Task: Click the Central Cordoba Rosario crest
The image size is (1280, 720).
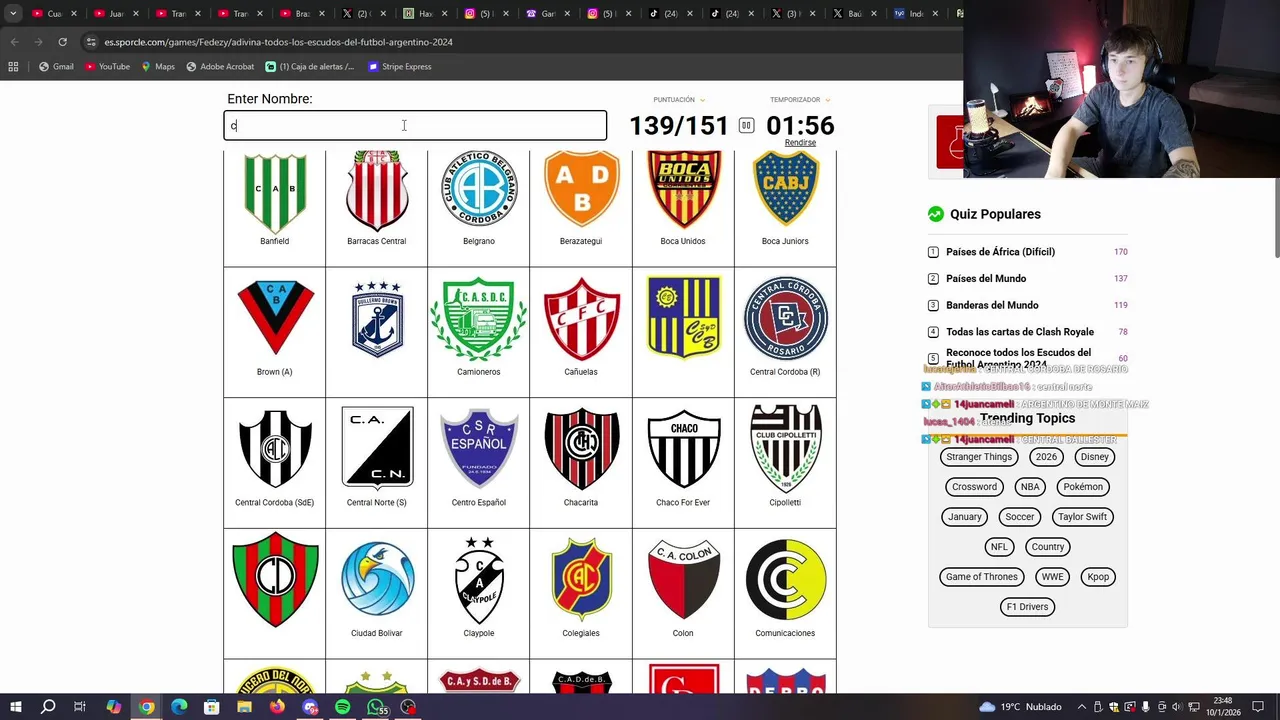Action: point(785,318)
